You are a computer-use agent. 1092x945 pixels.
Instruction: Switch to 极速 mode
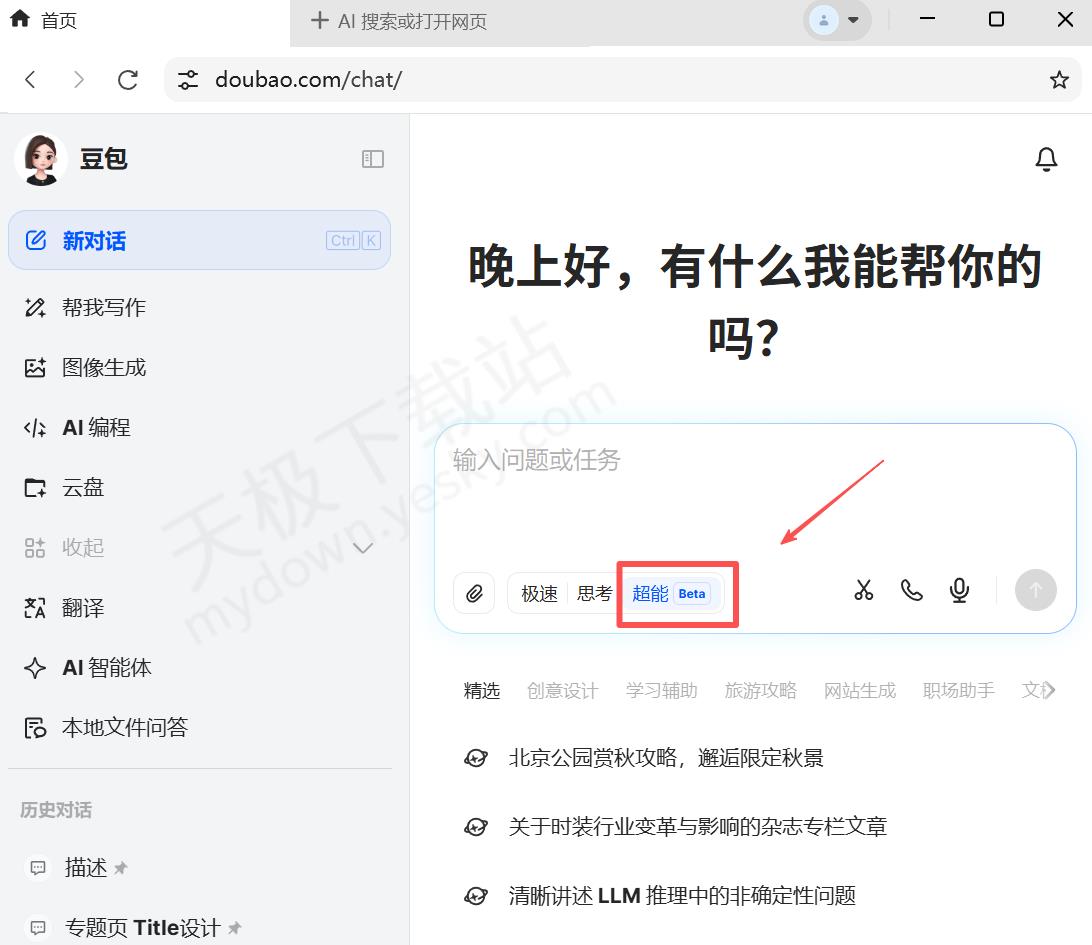pyautogui.click(x=539, y=593)
